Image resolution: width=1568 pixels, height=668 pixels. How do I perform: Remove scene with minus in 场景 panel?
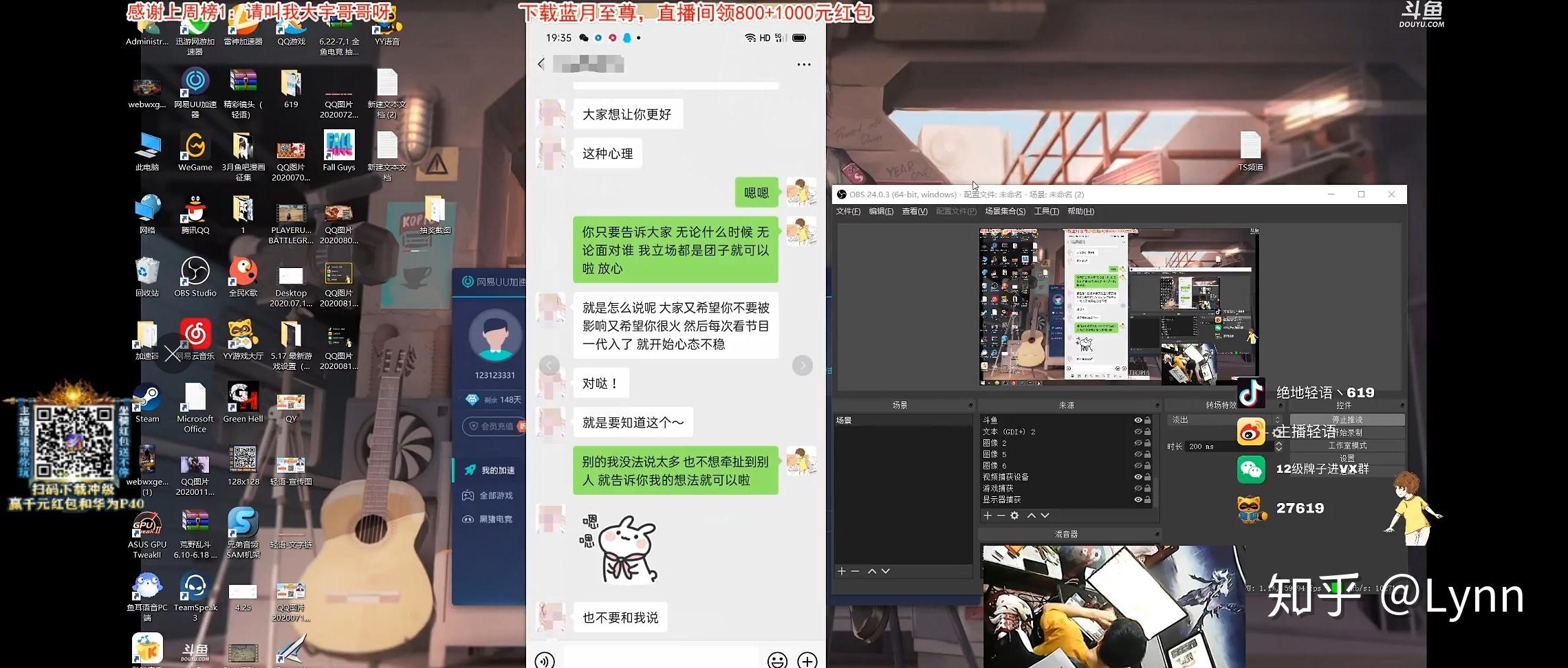(x=855, y=571)
